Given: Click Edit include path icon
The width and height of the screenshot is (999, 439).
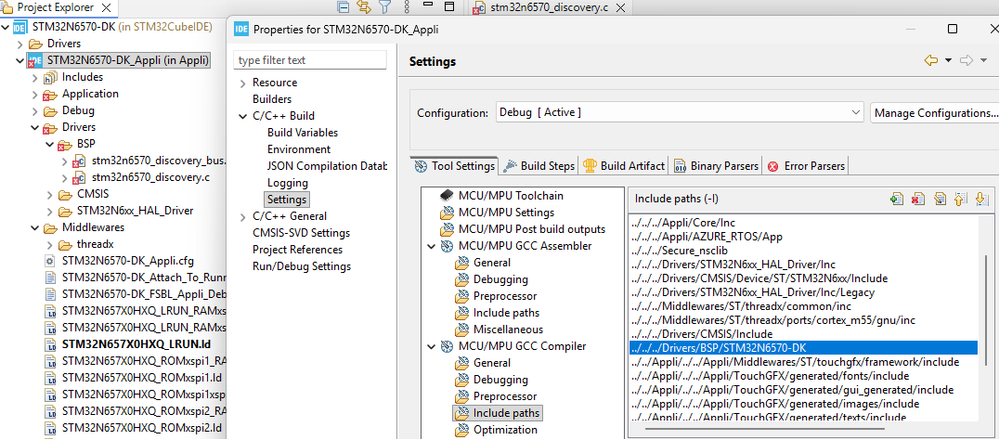Looking at the screenshot, I should pos(939,199).
